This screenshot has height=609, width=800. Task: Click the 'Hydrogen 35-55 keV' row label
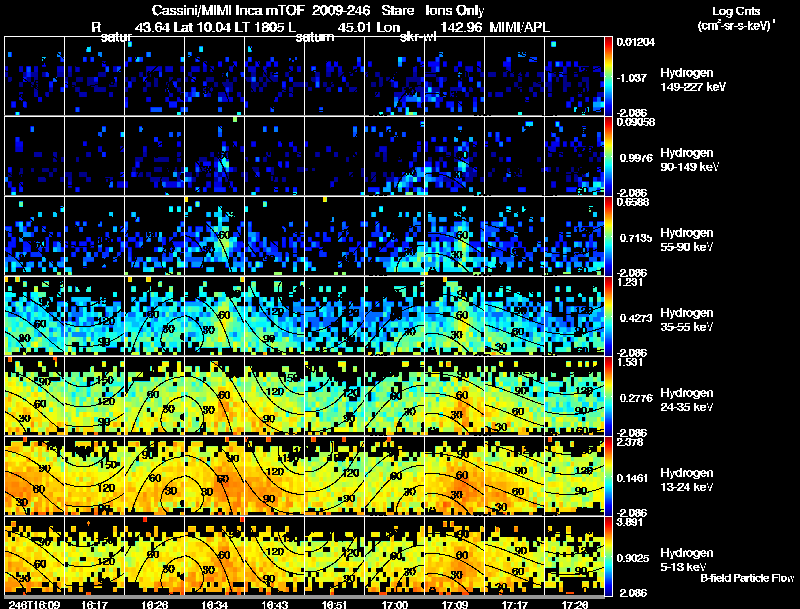click(686, 320)
